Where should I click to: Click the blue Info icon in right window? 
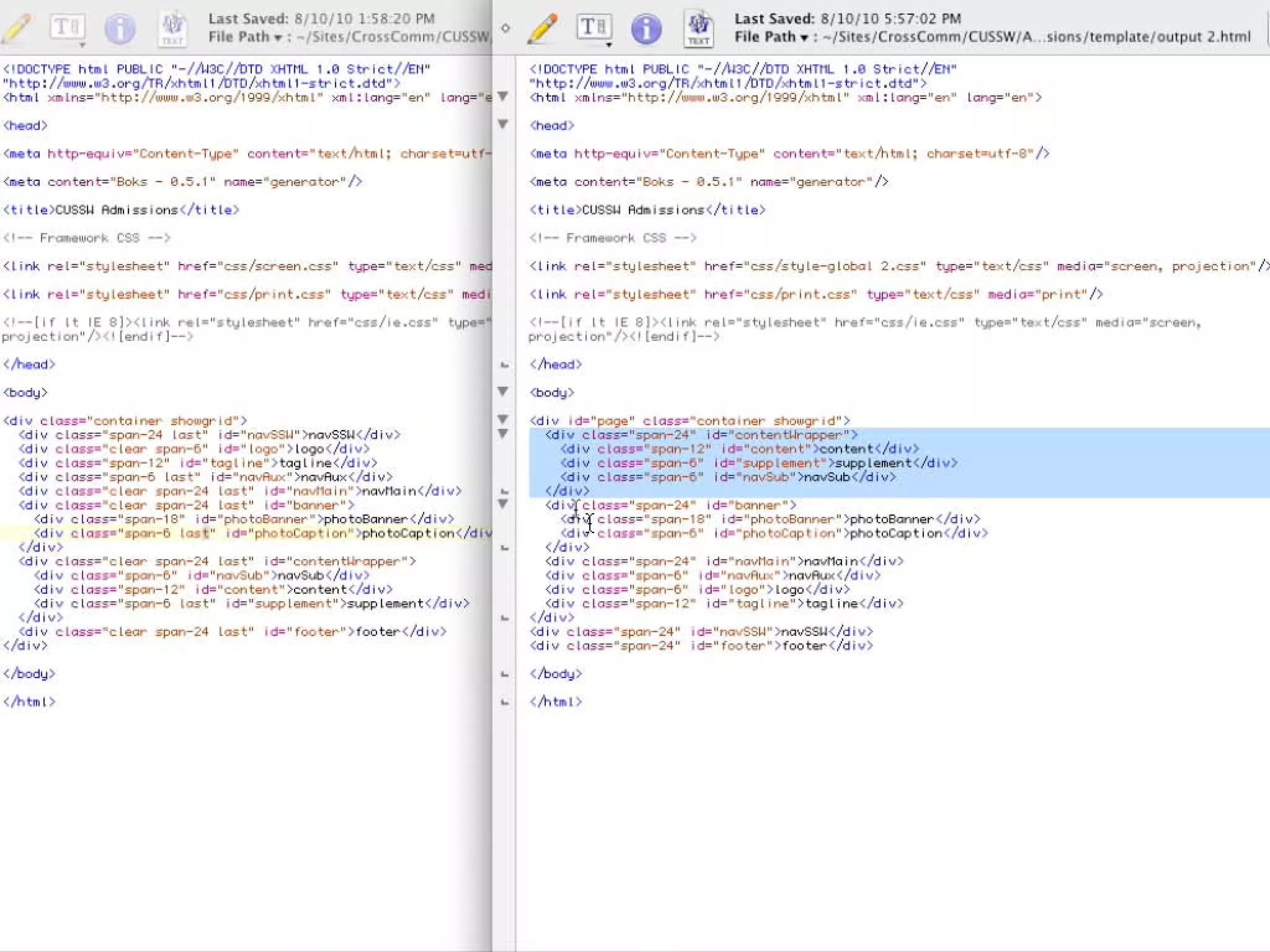tap(646, 29)
